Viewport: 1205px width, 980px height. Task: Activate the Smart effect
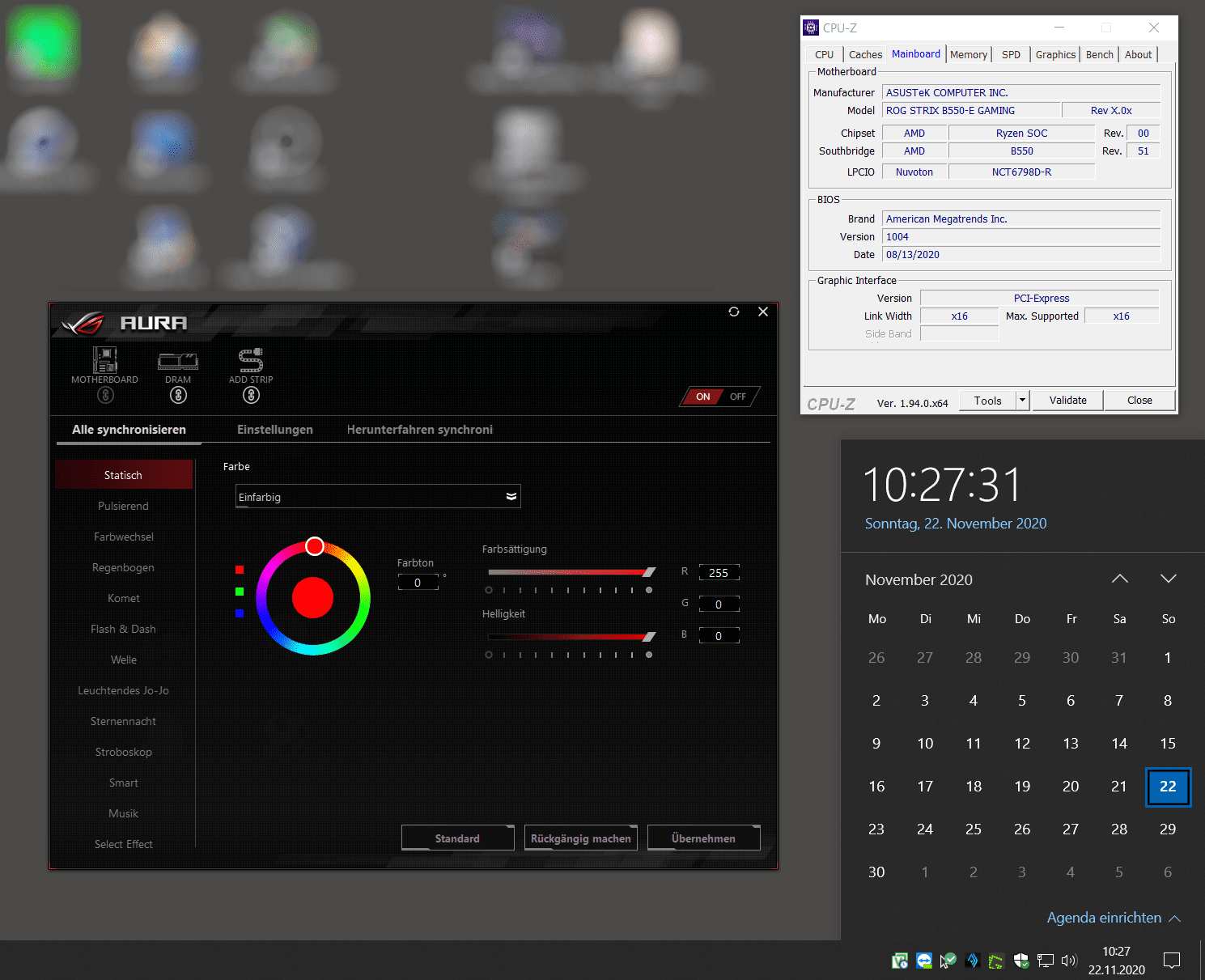[124, 783]
